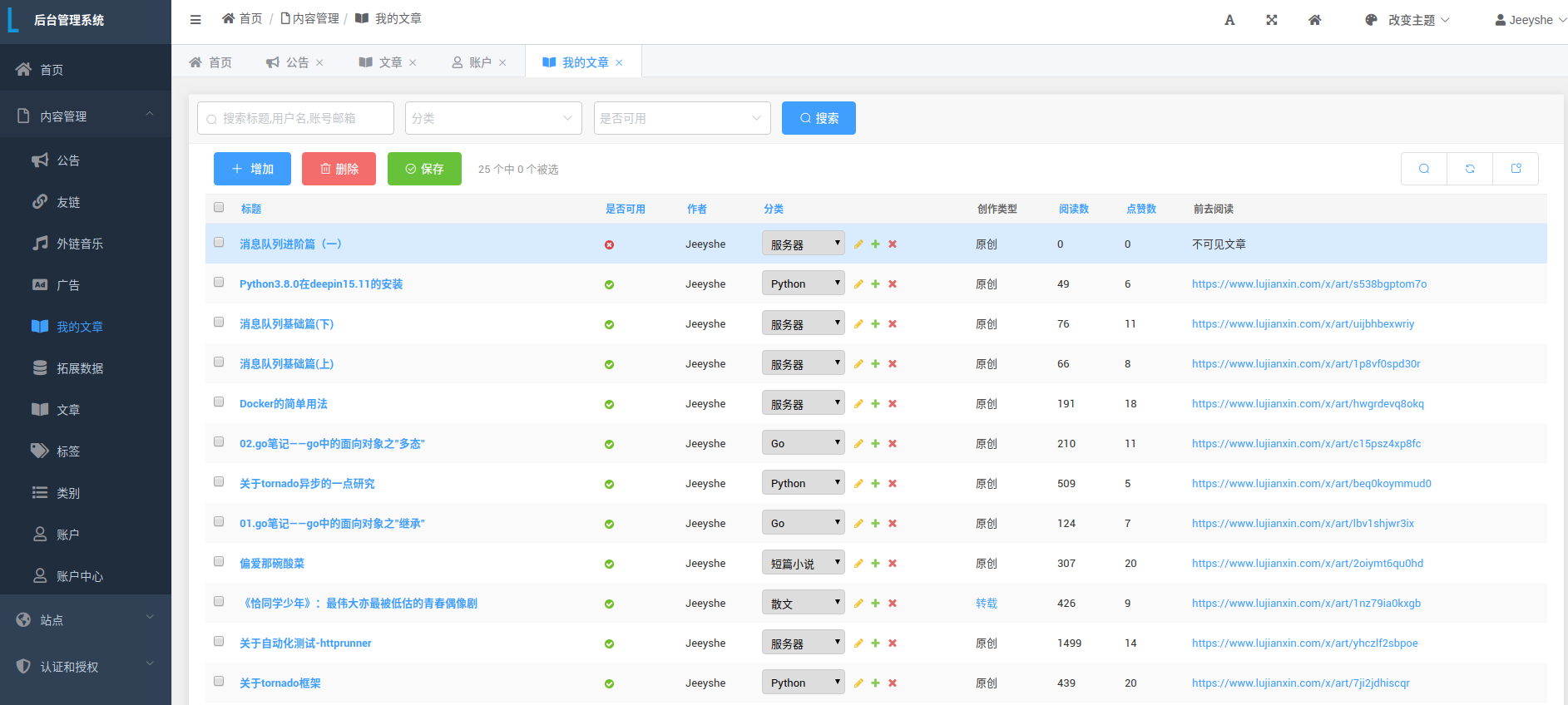
Task: Click green available status icon for Docker的简单用法
Action: tap(609, 404)
